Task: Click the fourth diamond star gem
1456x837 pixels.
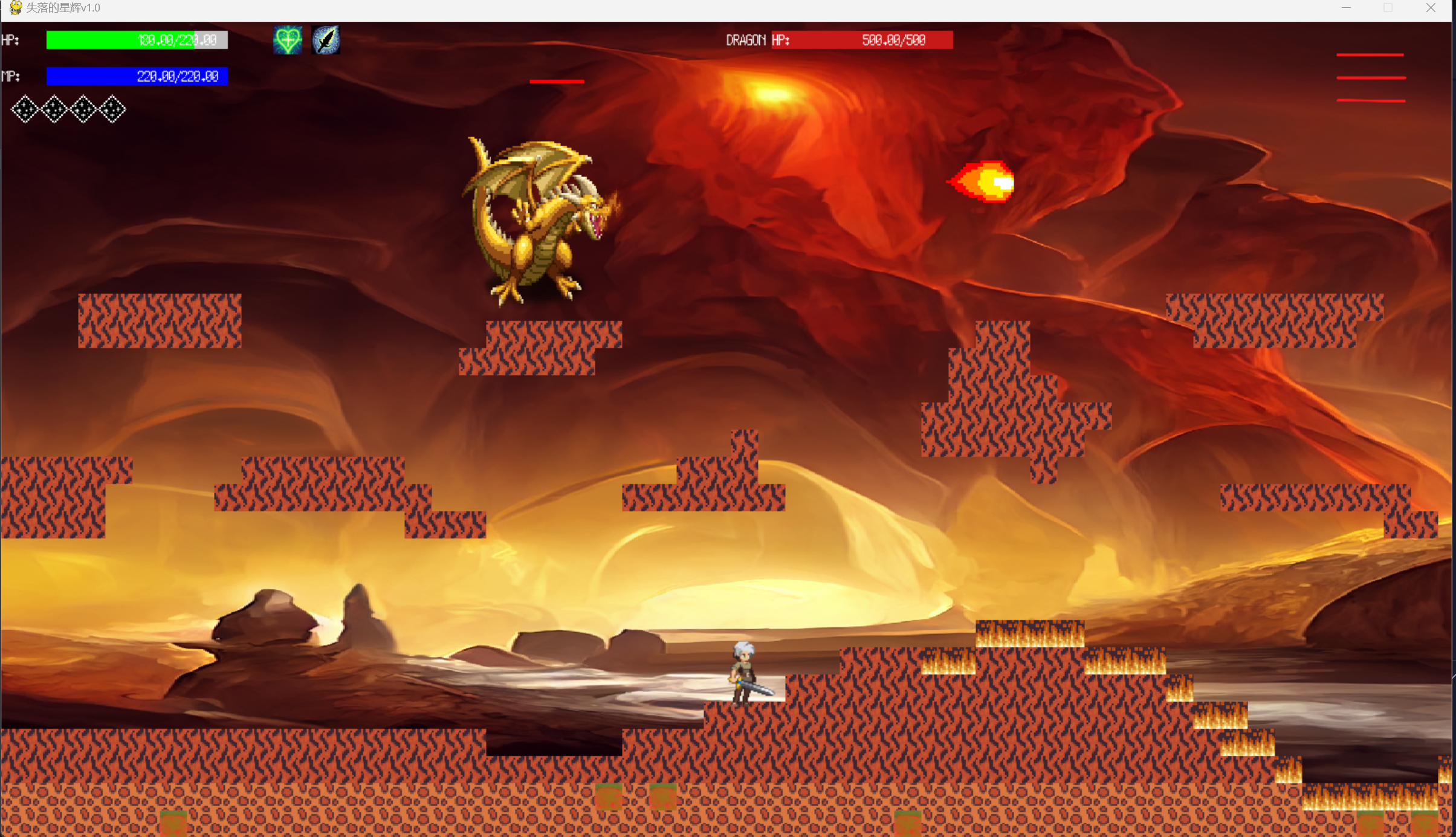Action: [112, 109]
